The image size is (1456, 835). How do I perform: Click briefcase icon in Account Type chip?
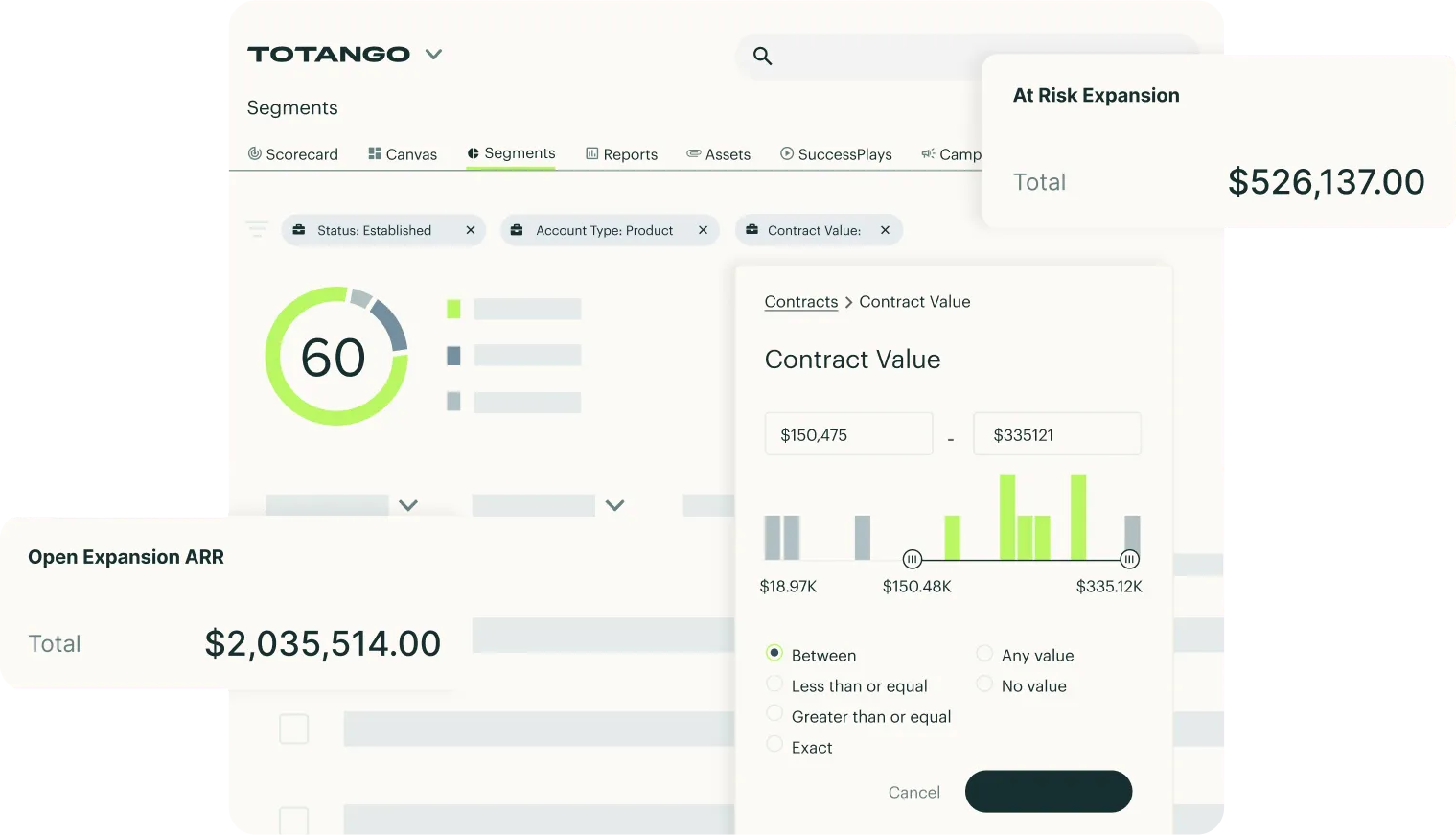coord(517,230)
